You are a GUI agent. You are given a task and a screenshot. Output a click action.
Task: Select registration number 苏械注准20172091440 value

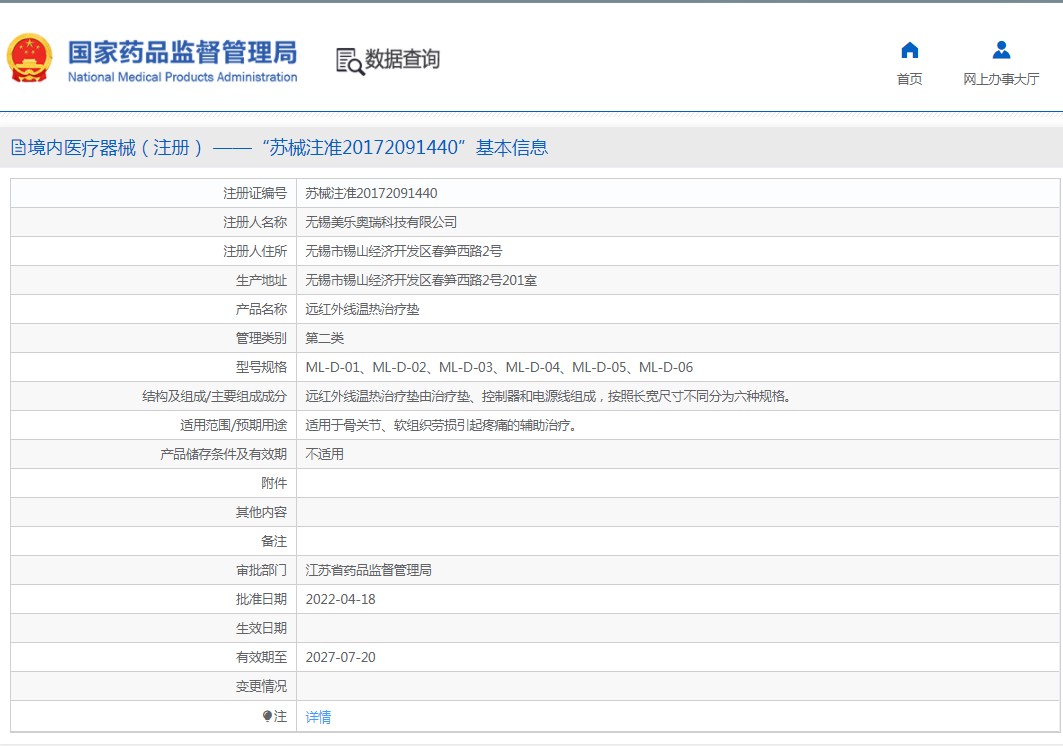click(x=371, y=193)
